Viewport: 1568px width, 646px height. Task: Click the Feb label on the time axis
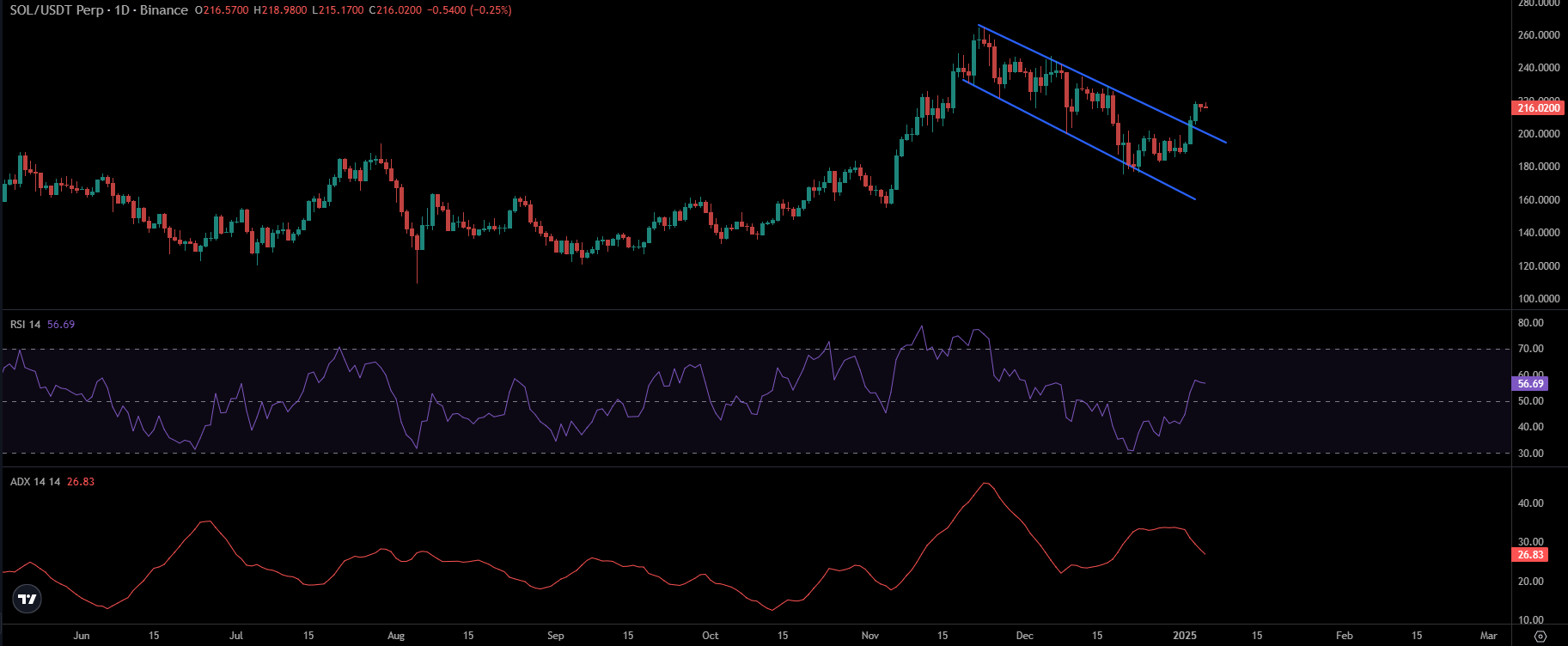click(x=1345, y=636)
